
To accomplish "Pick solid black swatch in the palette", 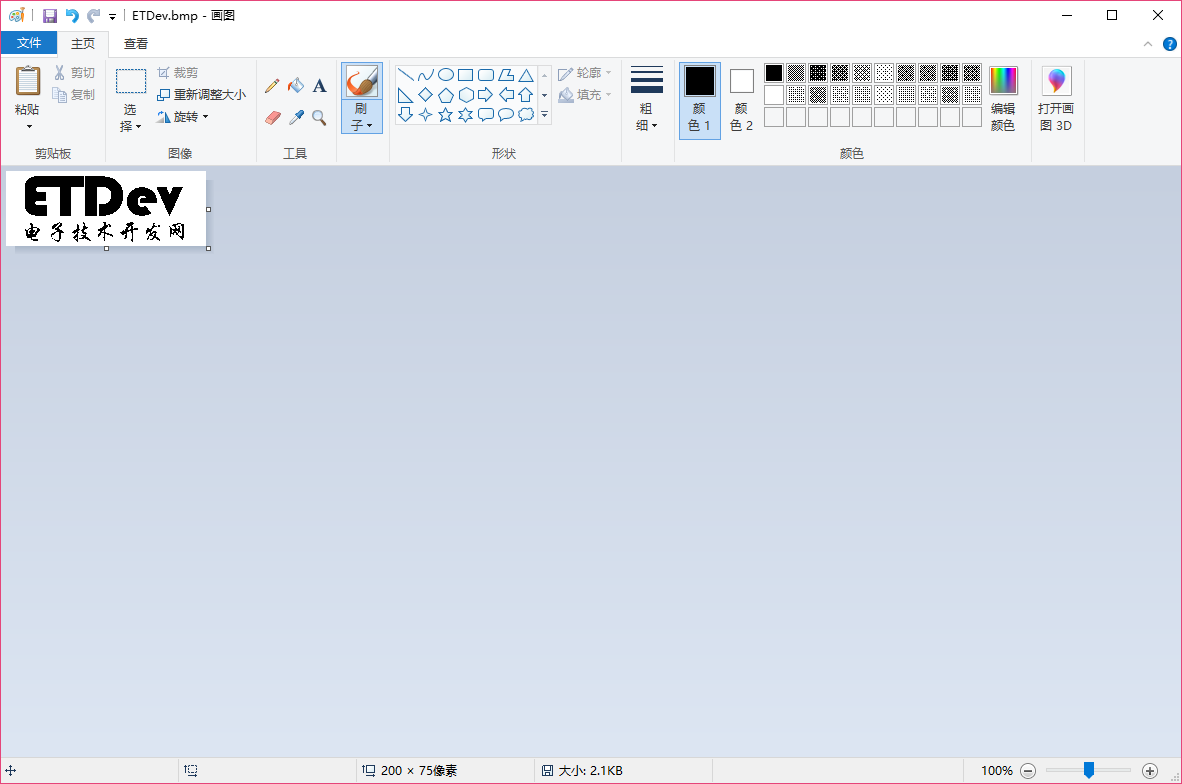I will [774, 73].
